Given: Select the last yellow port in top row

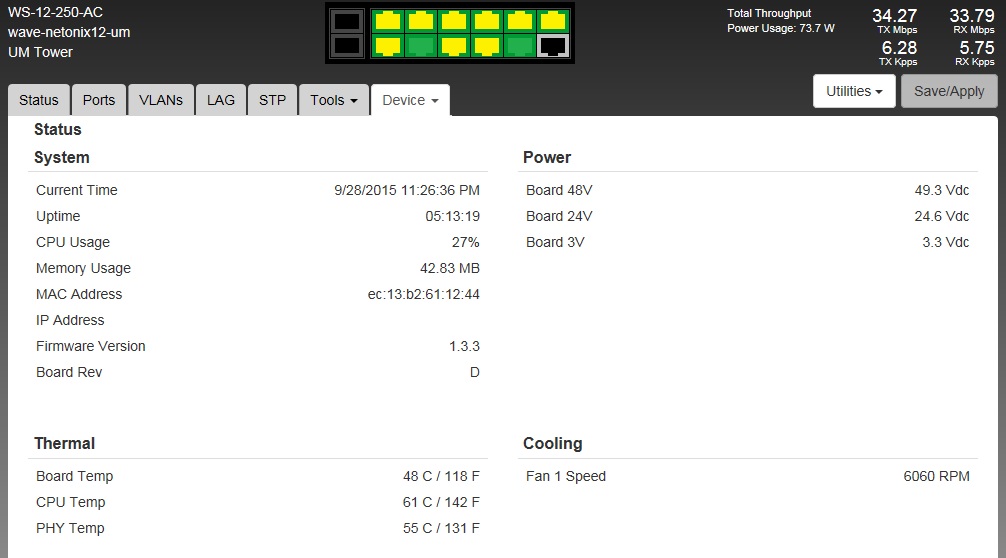Looking at the screenshot, I should pos(551,21).
